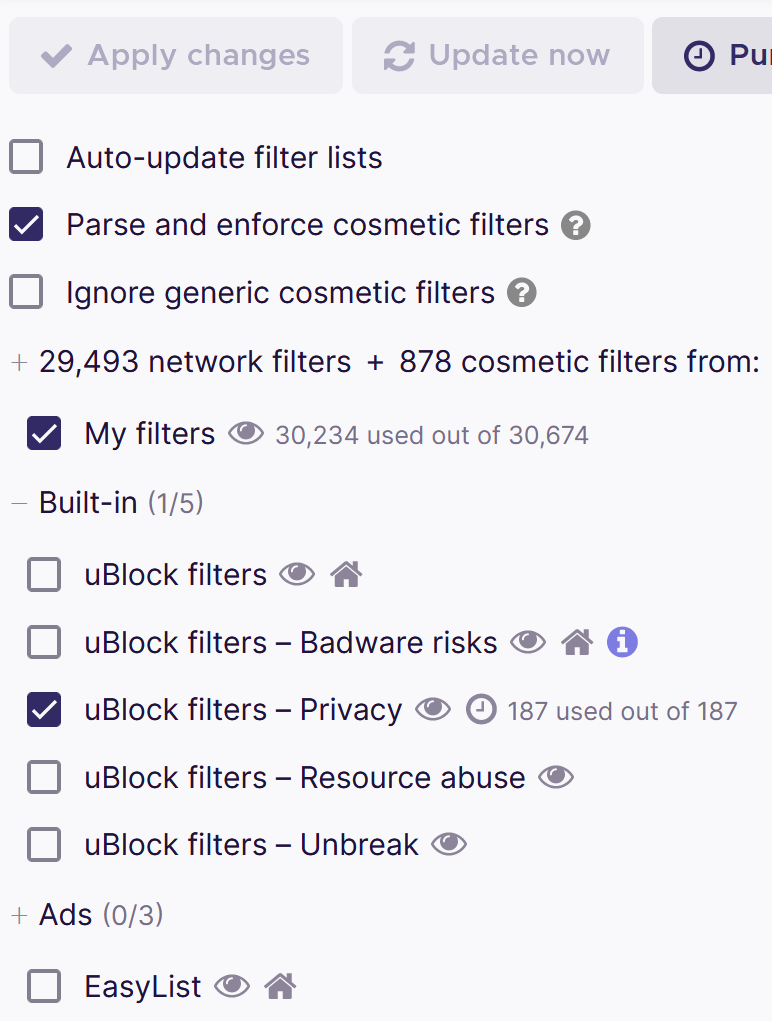Click the info icon for Badware risks
The height and width of the screenshot is (1021, 772).
622,642
